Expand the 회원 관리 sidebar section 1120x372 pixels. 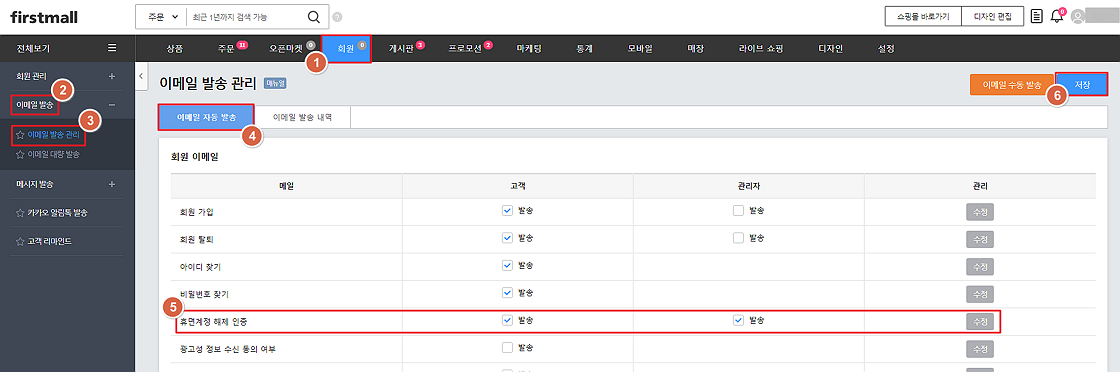point(111,76)
